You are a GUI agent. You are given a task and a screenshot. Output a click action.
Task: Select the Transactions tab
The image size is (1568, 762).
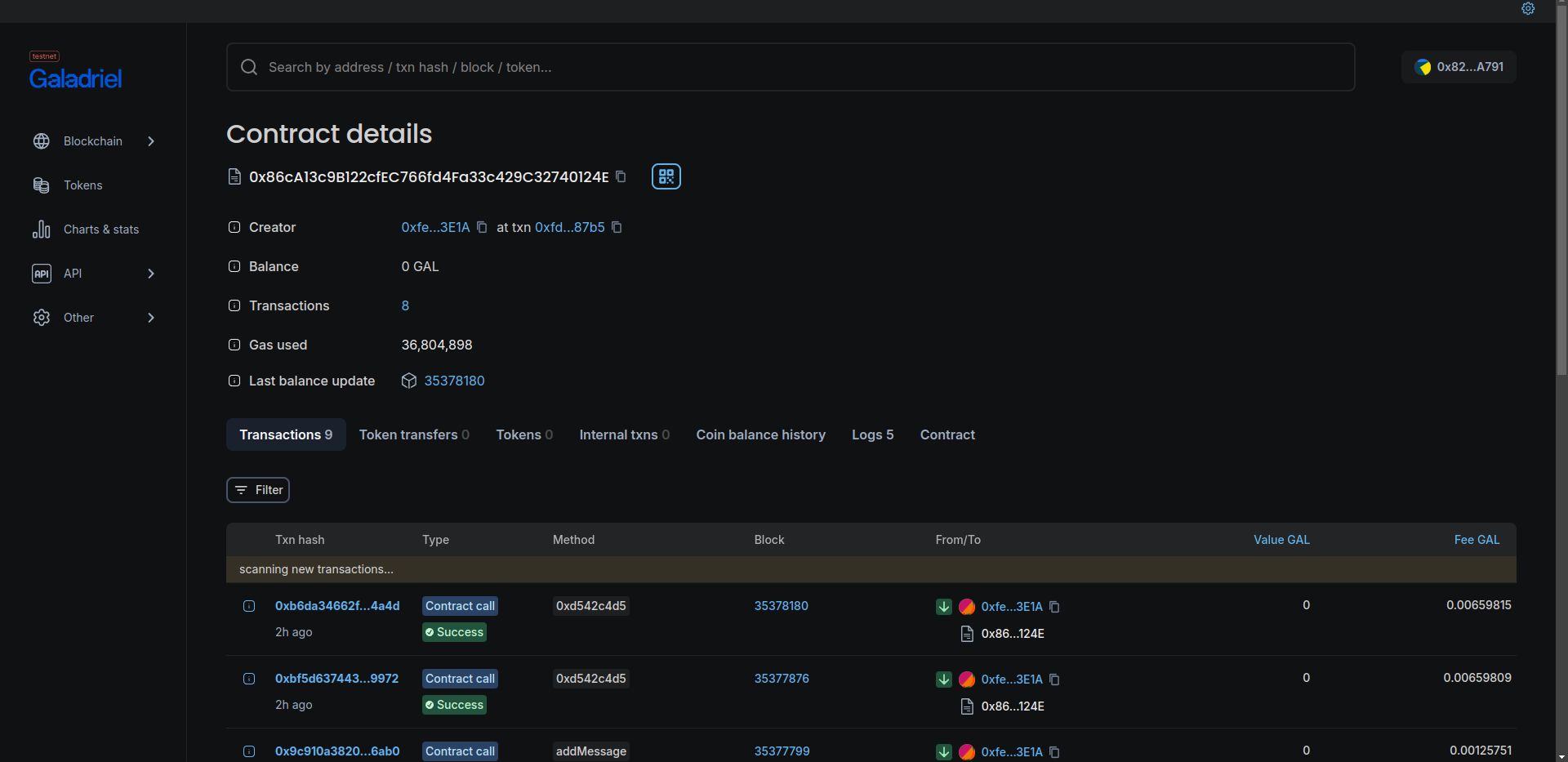pyautogui.click(x=286, y=434)
